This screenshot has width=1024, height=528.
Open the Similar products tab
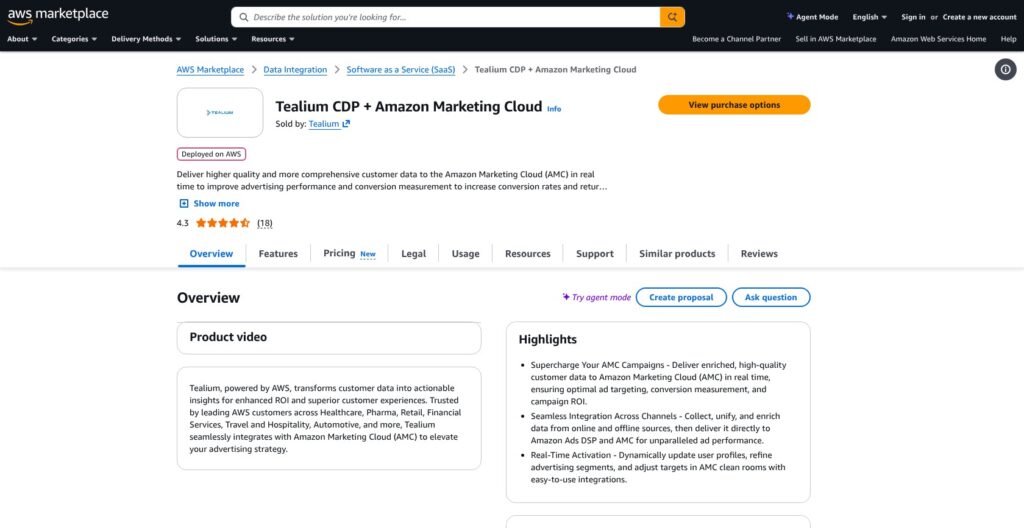tap(677, 254)
